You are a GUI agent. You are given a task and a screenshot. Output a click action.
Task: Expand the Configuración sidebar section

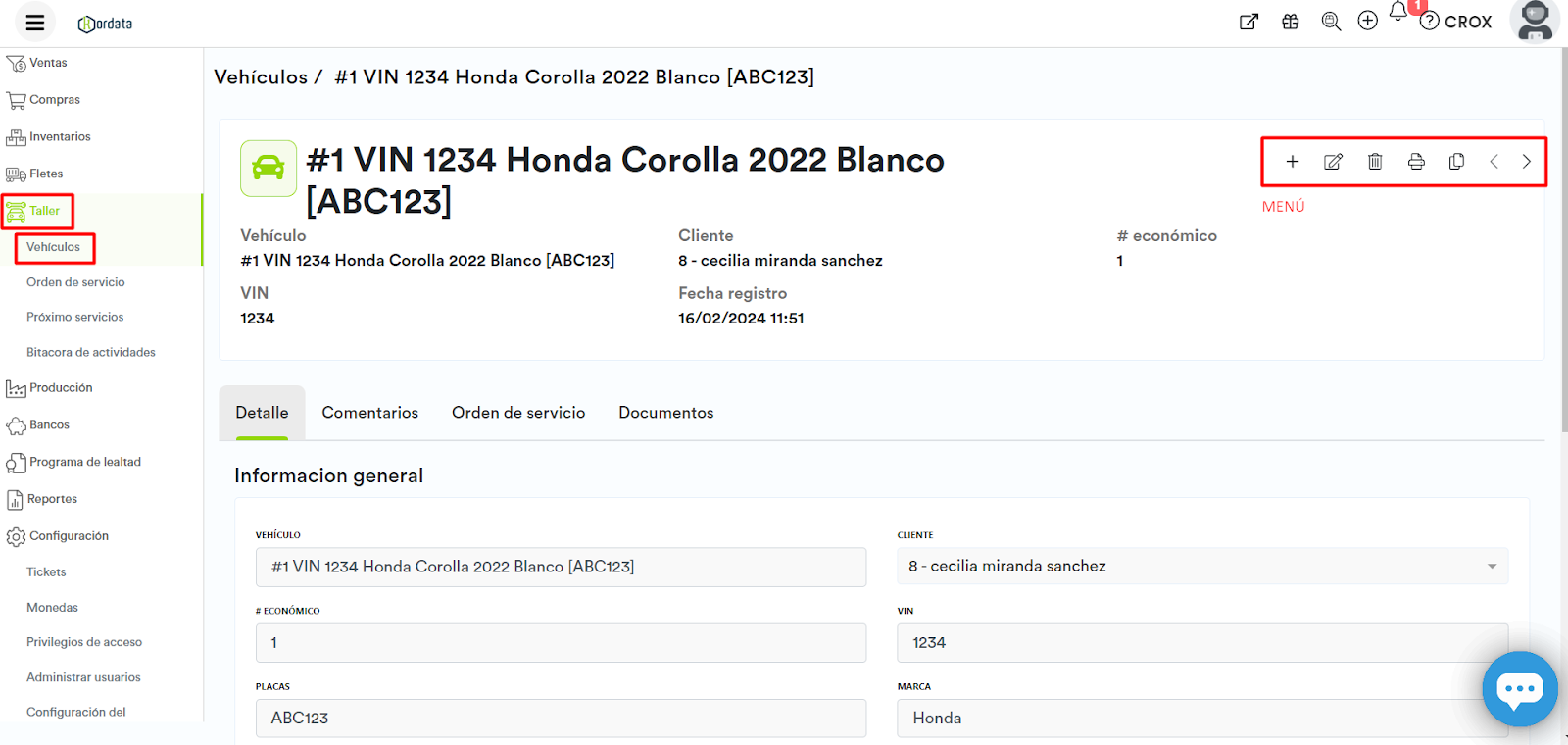tap(68, 536)
